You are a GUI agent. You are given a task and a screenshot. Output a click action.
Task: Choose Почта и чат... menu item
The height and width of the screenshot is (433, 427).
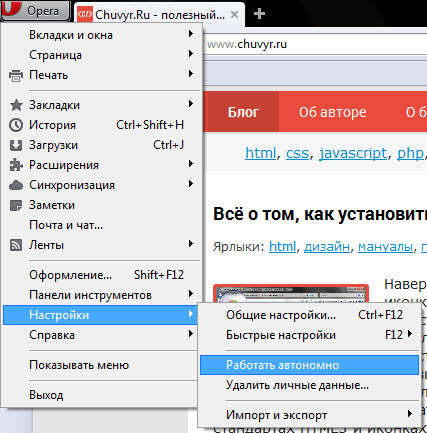pos(102,225)
